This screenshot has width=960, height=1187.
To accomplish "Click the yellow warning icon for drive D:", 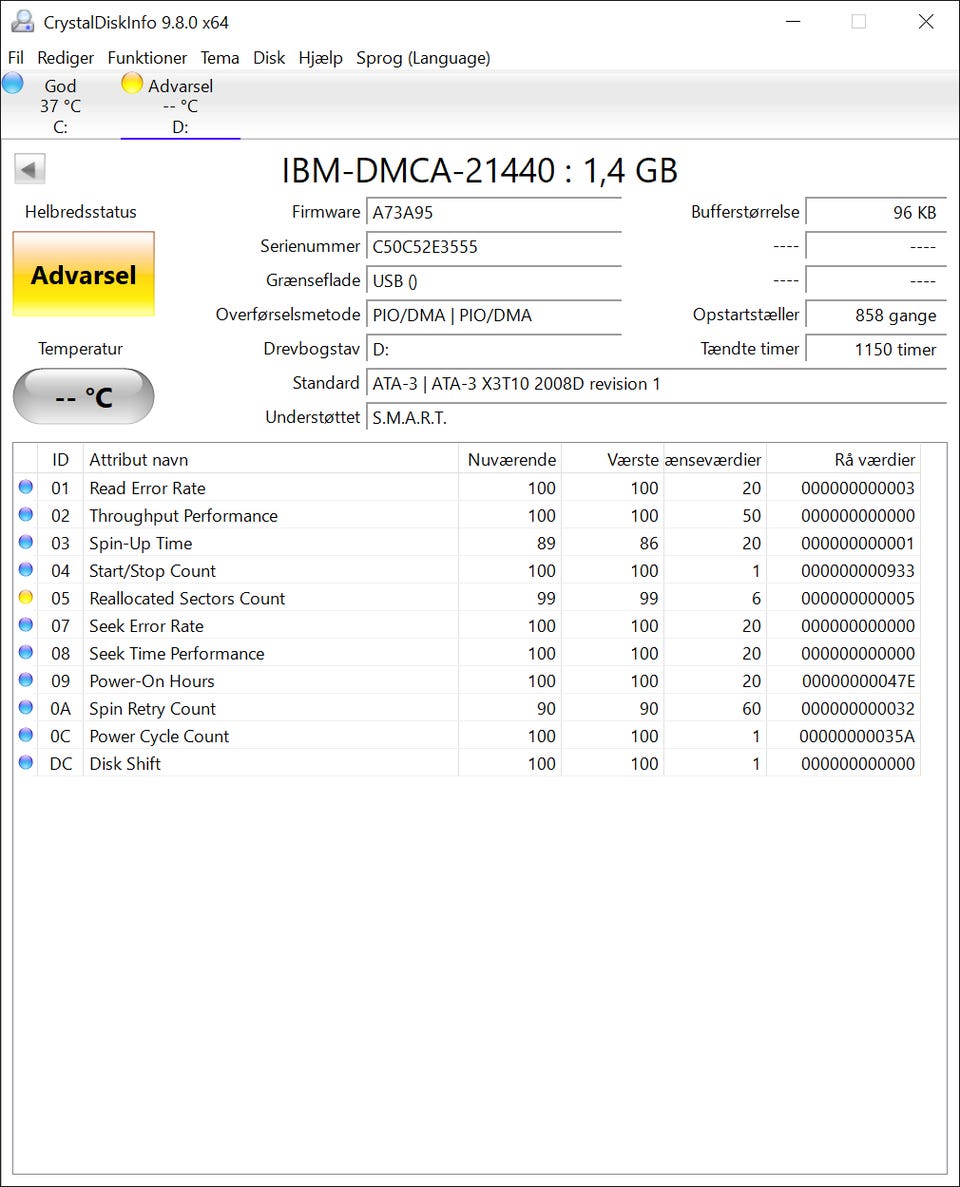I will tap(132, 84).
